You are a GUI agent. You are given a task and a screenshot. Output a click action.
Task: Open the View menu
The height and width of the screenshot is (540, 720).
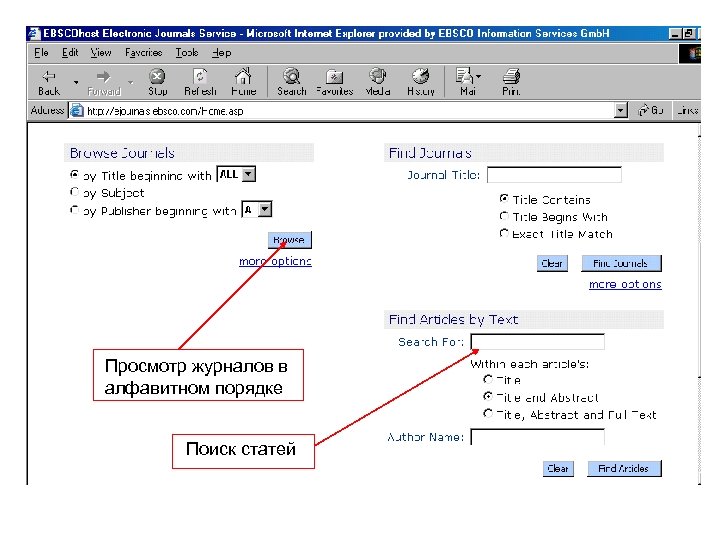101,53
